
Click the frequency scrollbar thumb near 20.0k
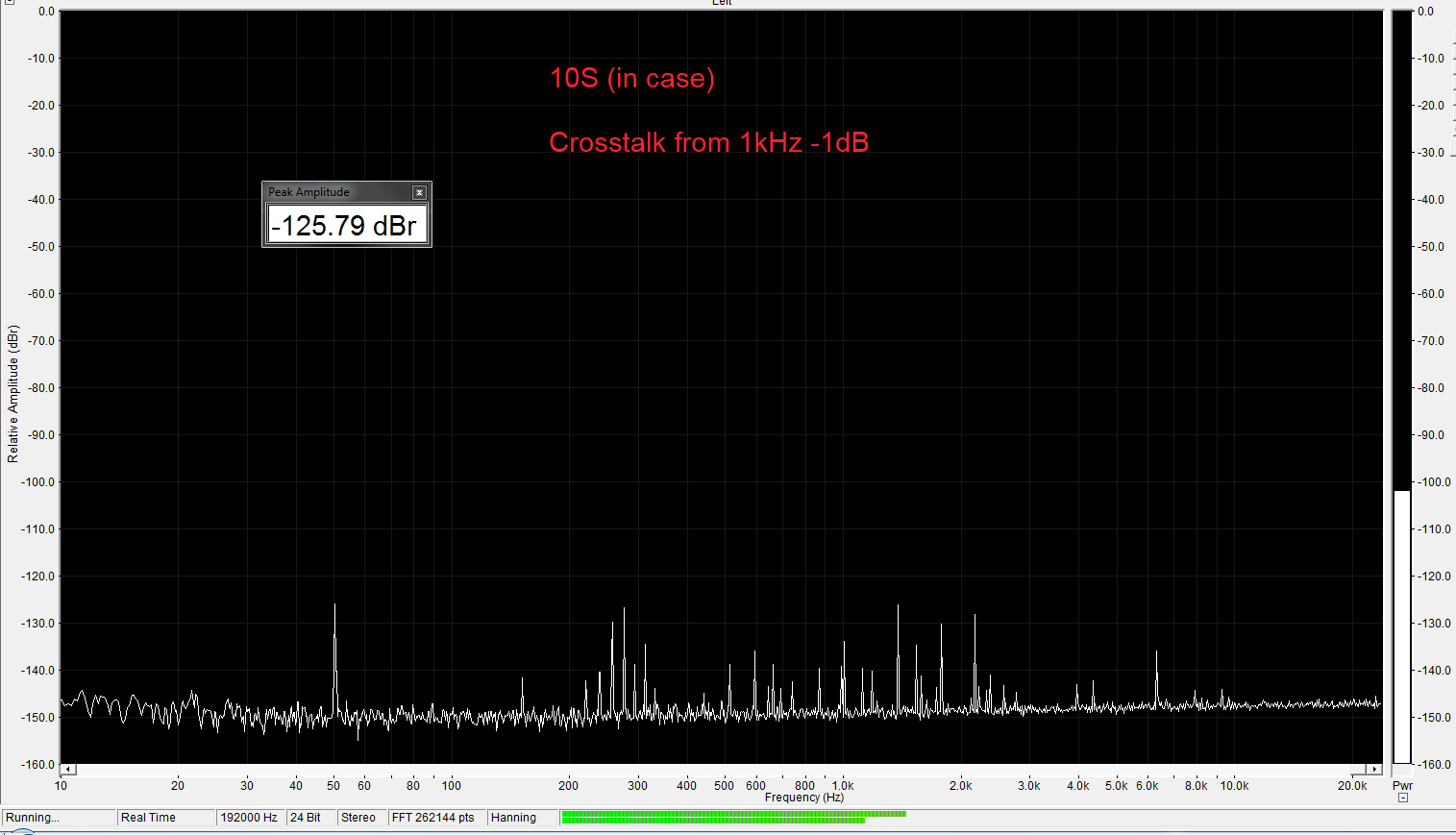pos(1359,770)
